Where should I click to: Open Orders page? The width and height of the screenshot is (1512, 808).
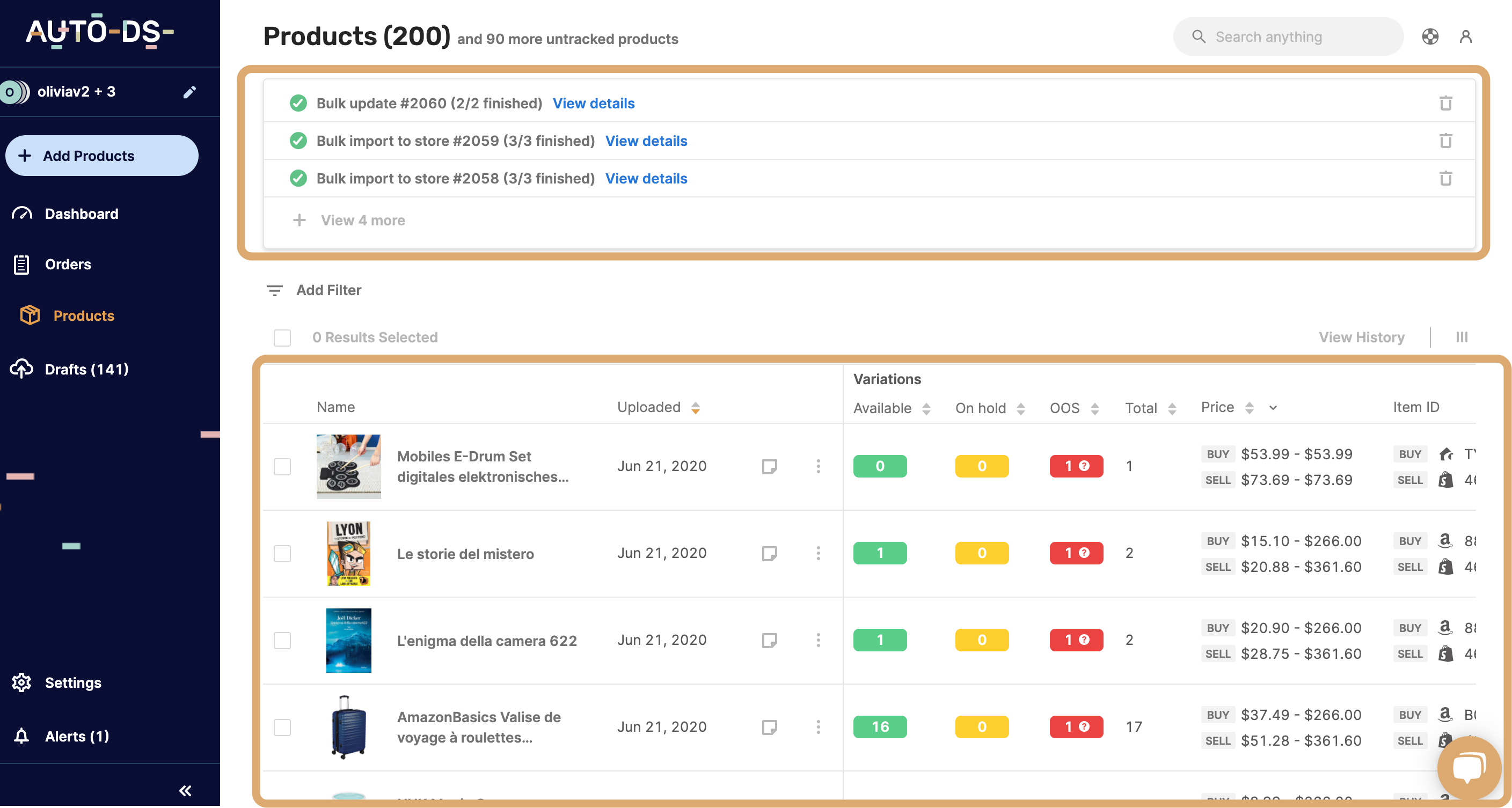click(52, 265)
